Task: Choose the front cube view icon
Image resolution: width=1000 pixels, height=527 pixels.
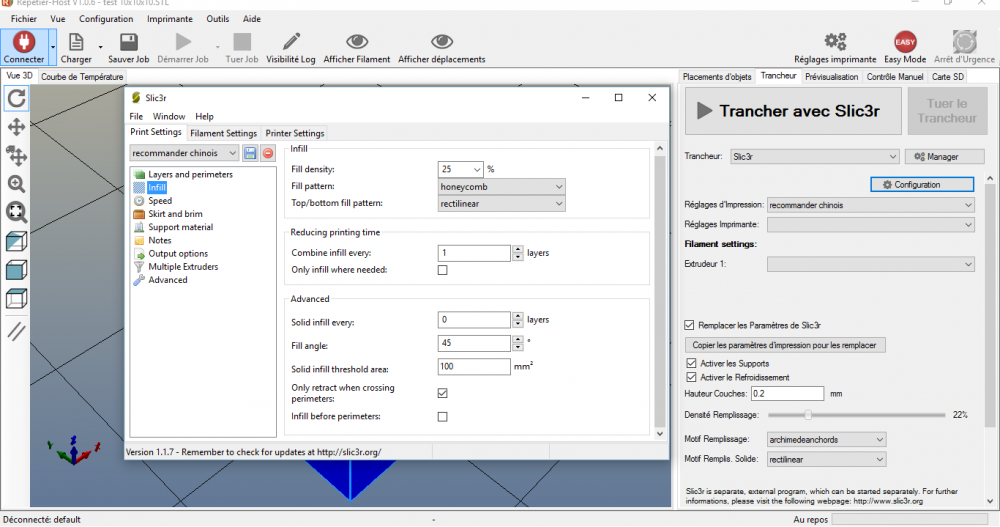Action: (x=17, y=270)
